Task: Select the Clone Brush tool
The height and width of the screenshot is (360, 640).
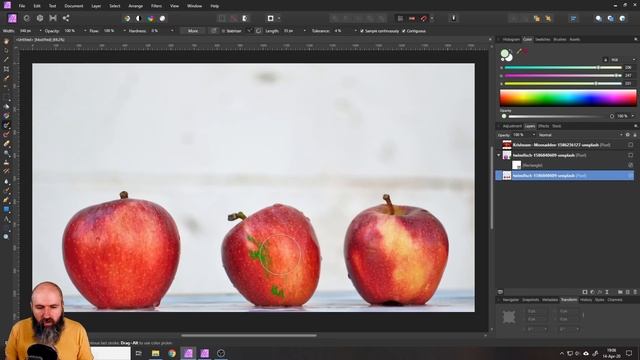Action: click(x=6, y=162)
